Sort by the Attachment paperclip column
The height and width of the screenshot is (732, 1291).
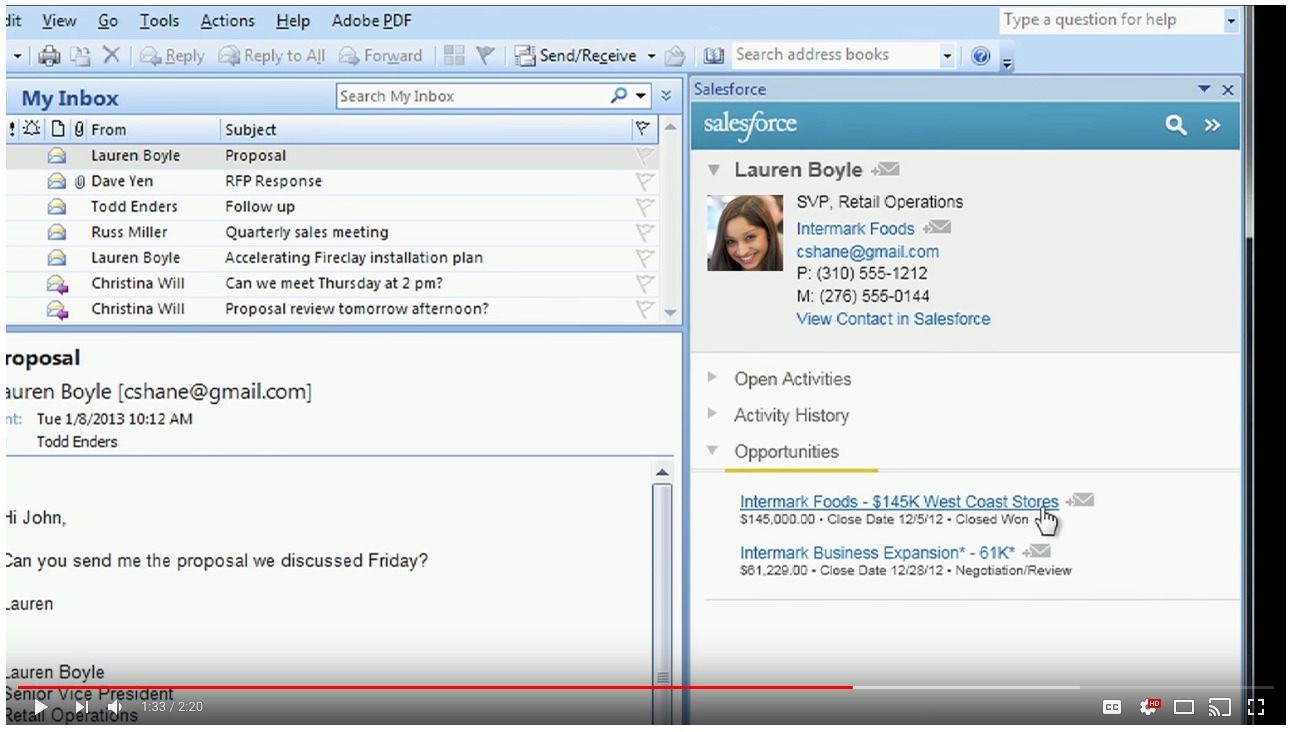79,129
